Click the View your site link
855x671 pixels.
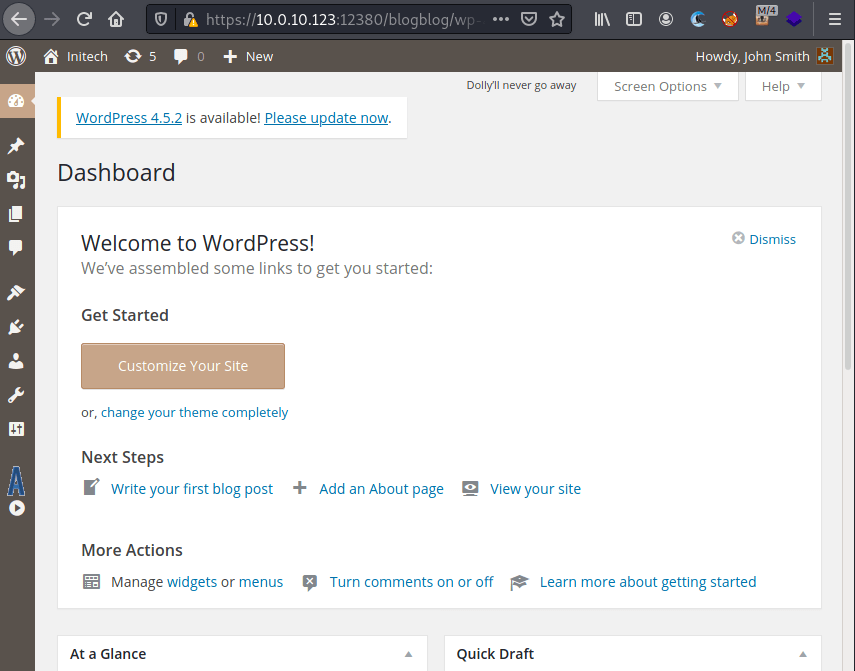(535, 489)
